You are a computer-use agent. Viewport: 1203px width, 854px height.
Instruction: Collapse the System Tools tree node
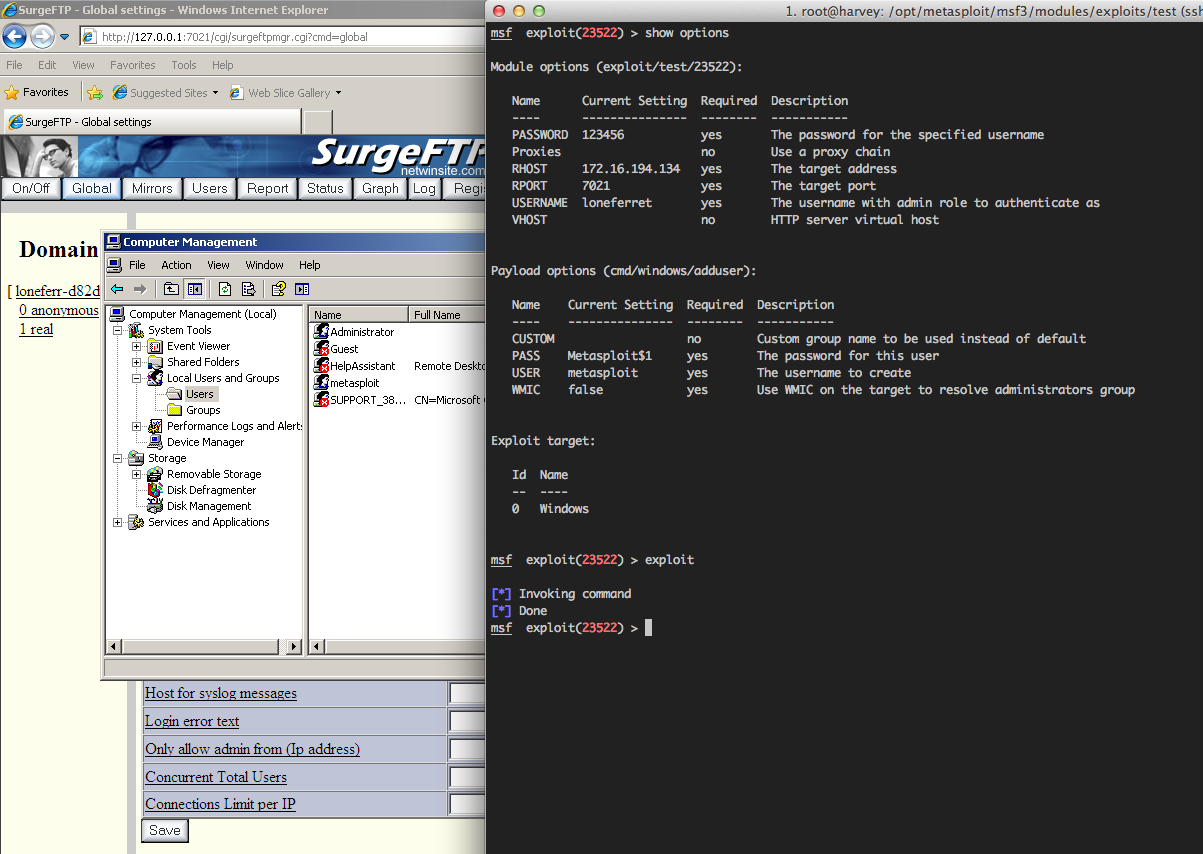click(x=118, y=330)
